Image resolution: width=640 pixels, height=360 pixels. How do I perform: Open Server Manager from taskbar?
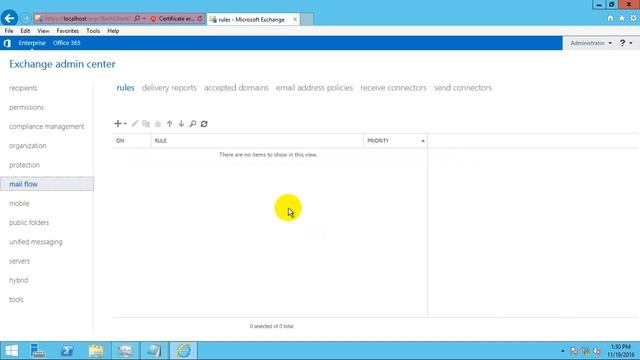tap(38, 351)
